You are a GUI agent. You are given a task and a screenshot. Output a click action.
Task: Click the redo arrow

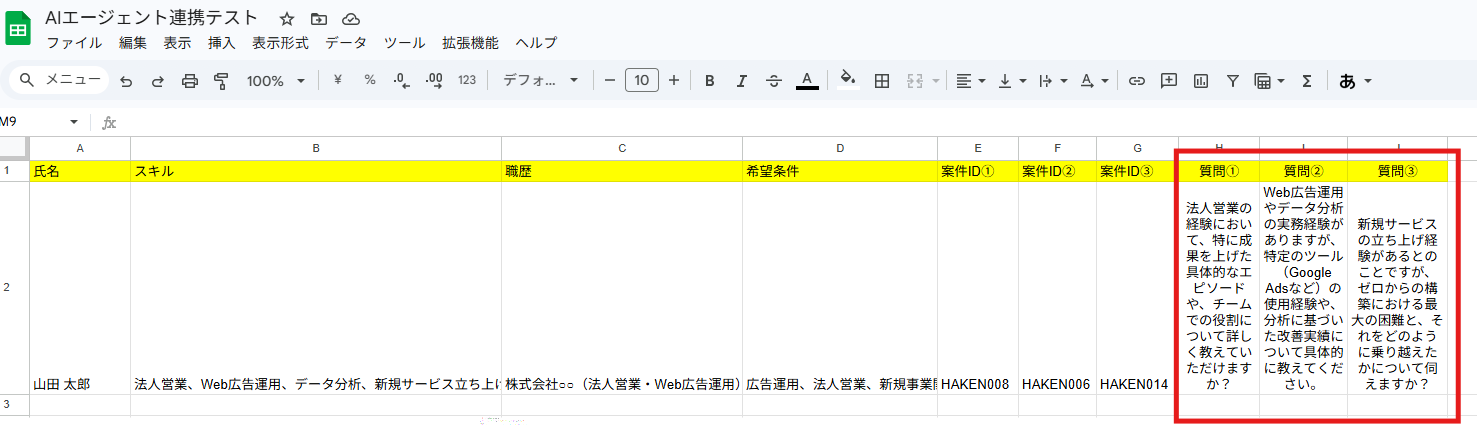(158, 81)
